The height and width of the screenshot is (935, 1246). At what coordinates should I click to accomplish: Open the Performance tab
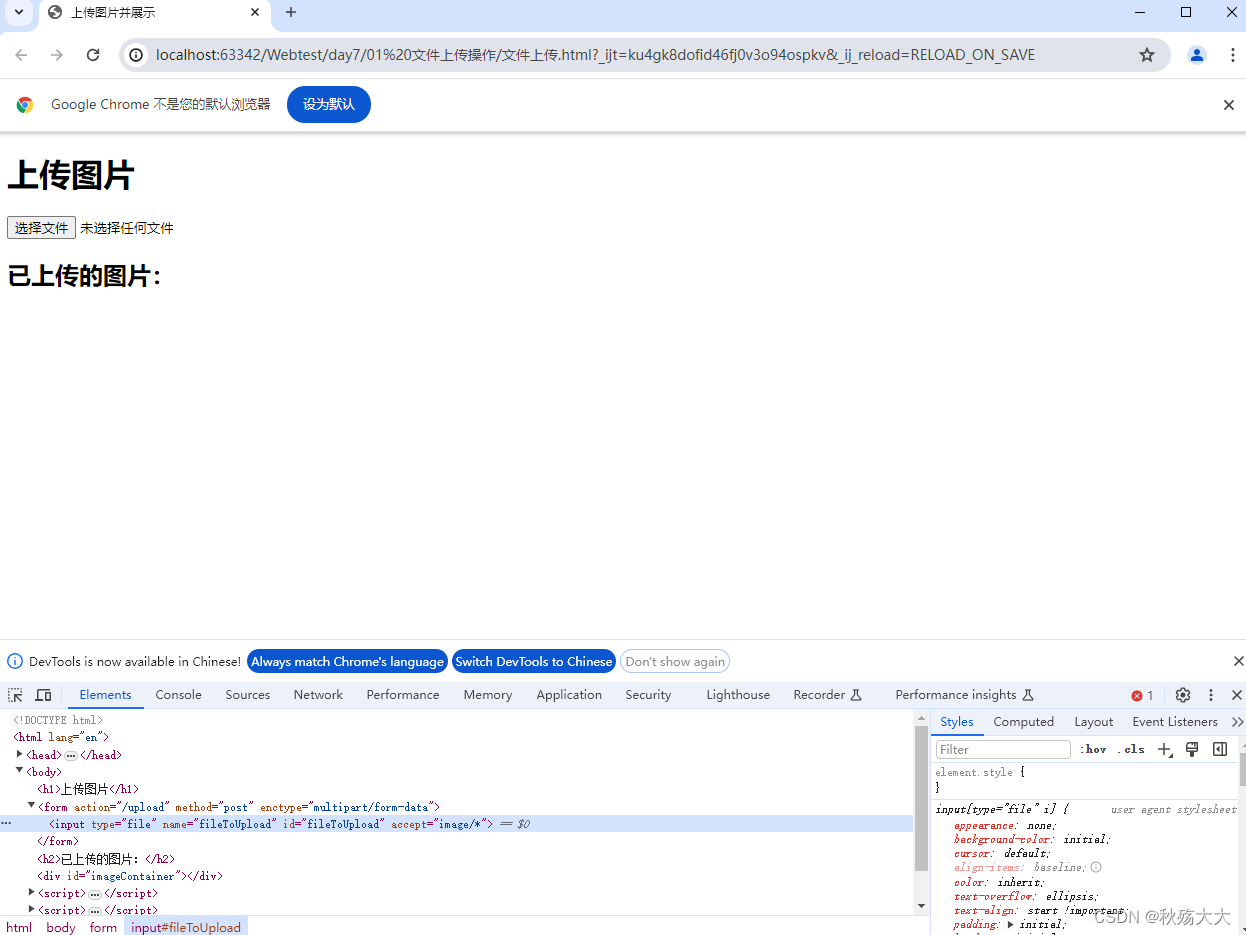[403, 695]
